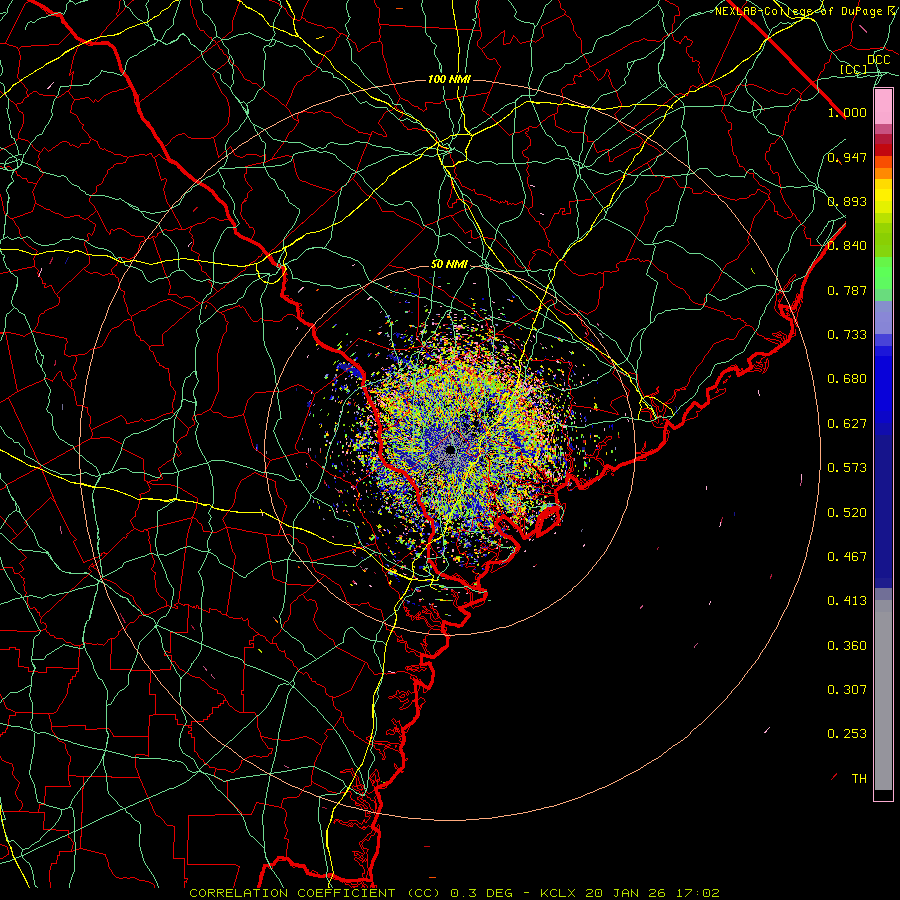Click the 0.733 scale value

847,335
